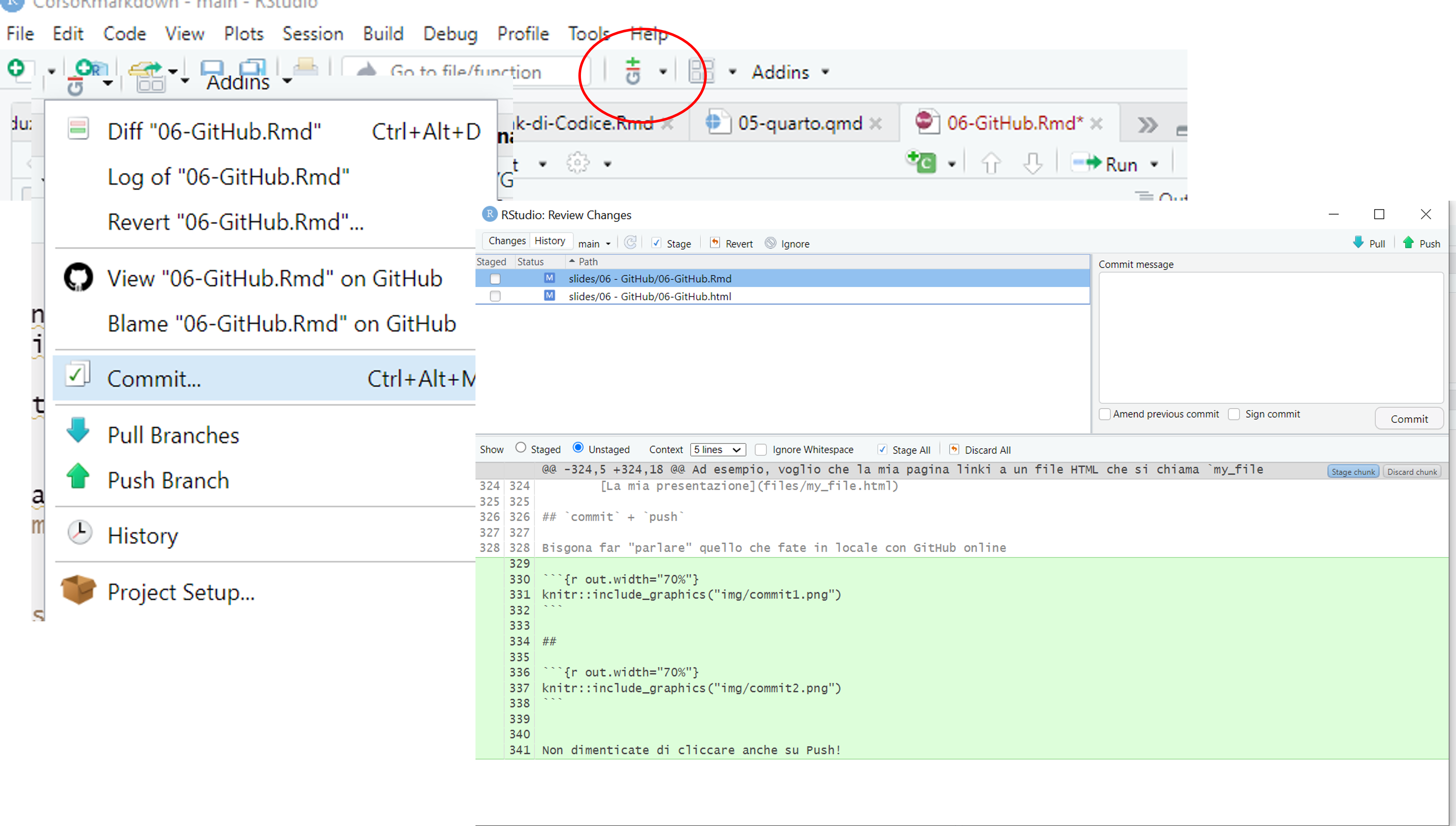Open the Context 5 lines combo box
Viewport: 1456px width, 826px height.
718,450
